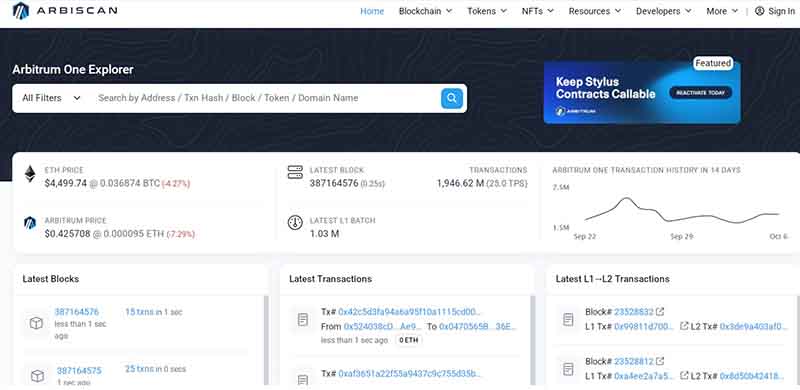Click the Latest Blocks heading

(x=51, y=279)
